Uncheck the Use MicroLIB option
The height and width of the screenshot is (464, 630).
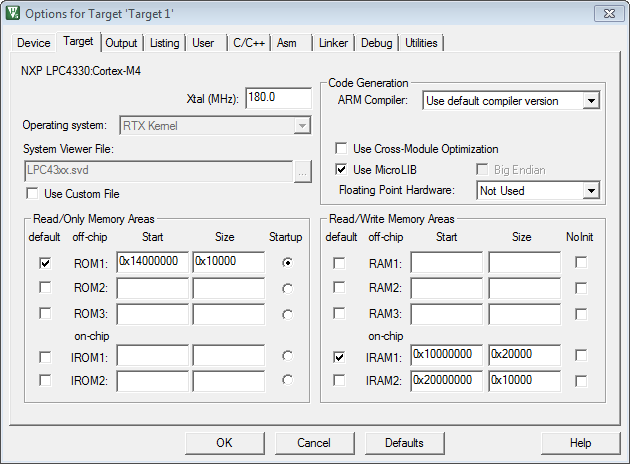(342, 170)
